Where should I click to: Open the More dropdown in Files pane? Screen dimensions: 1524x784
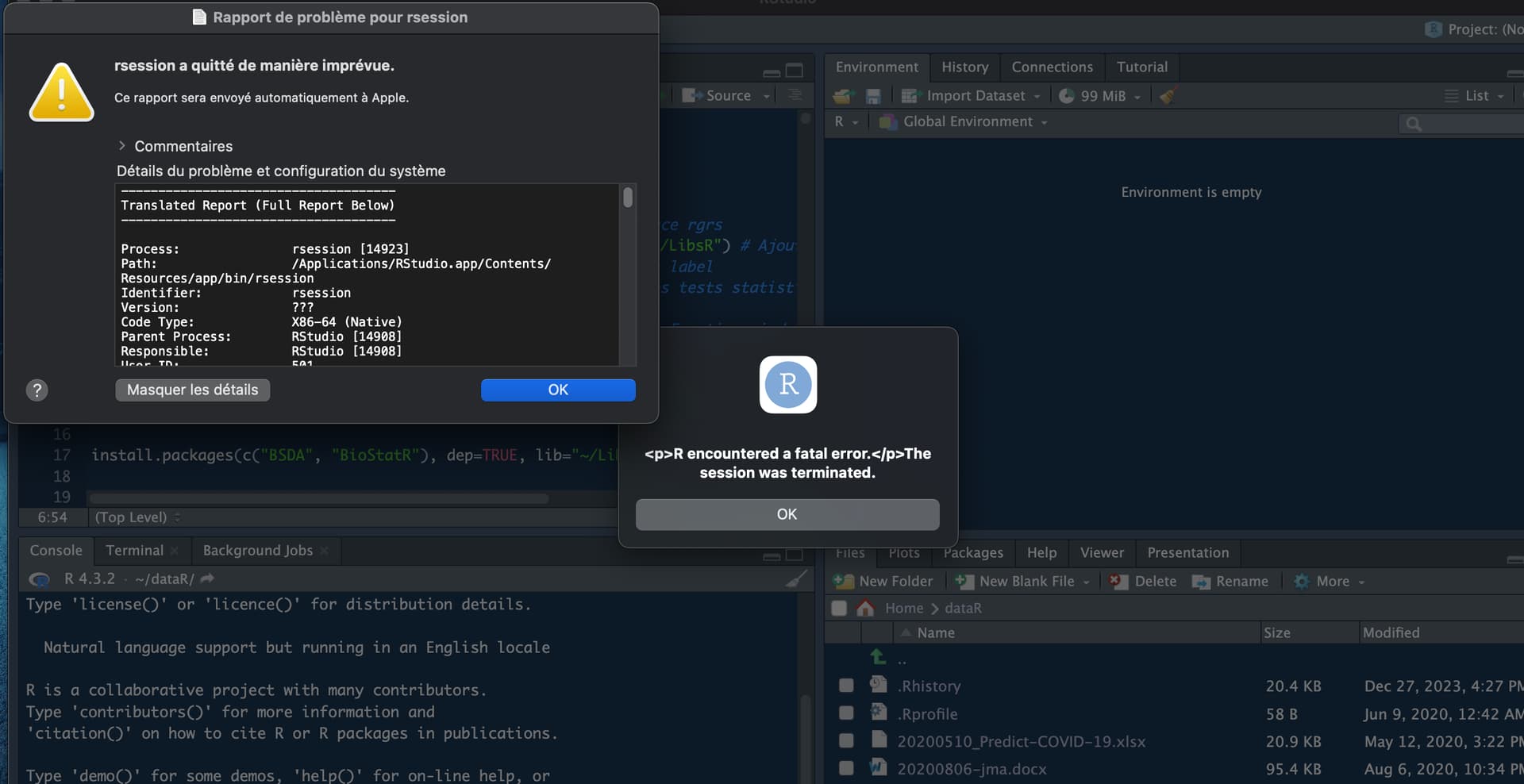[x=1330, y=582]
